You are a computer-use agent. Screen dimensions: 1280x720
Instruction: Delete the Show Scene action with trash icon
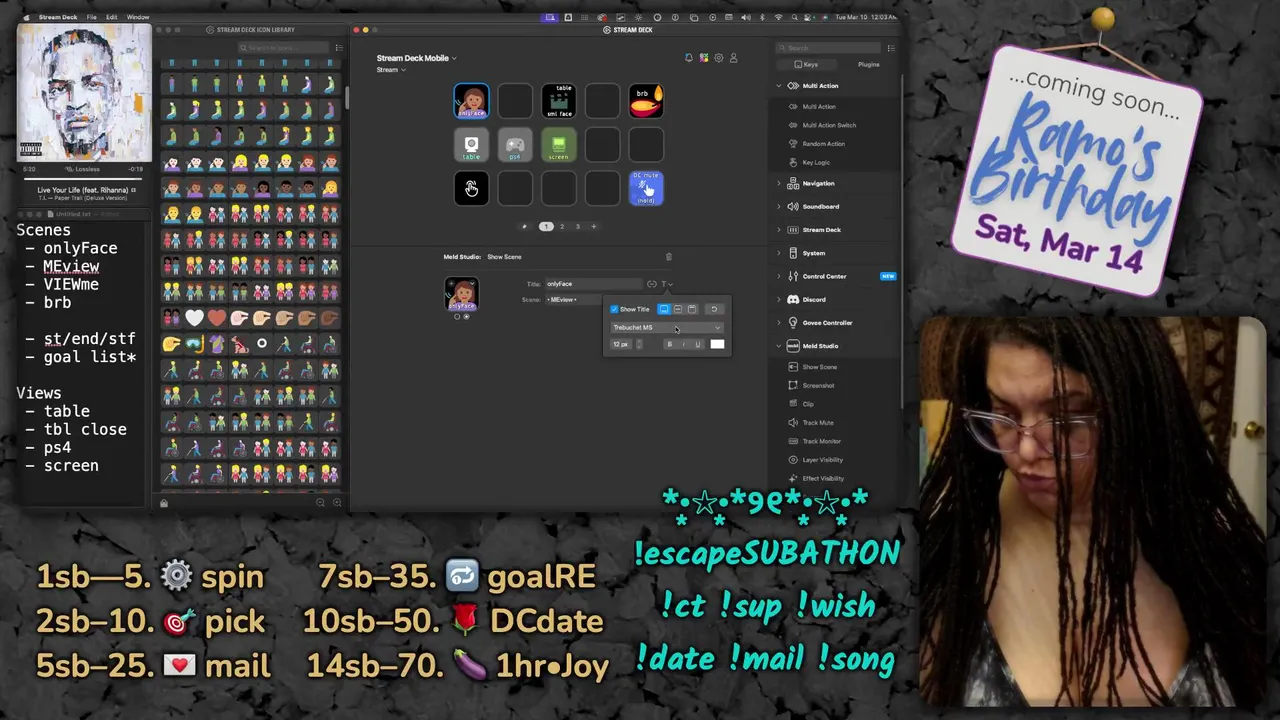point(669,257)
